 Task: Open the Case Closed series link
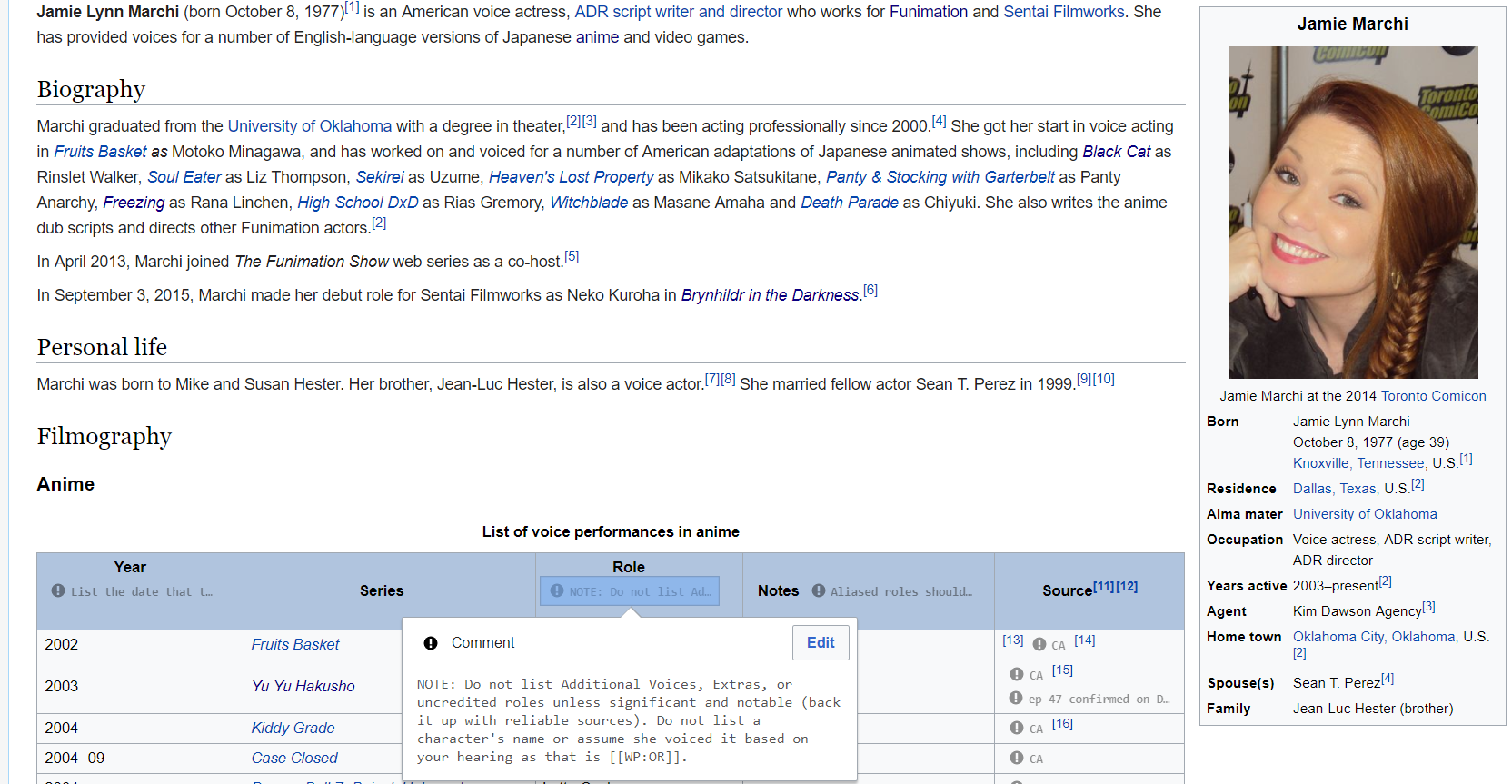[x=294, y=758]
